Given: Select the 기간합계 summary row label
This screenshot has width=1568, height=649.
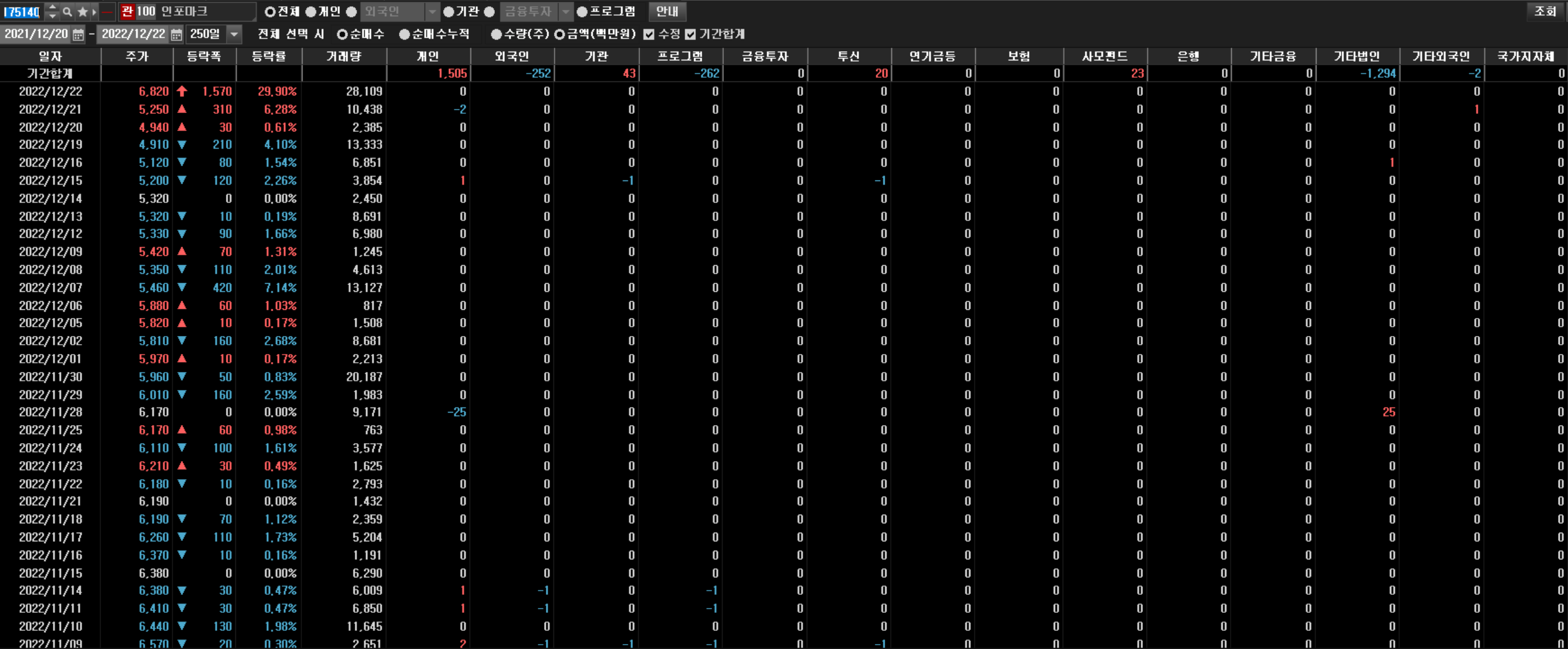Looking at the screenshot, I should click(x=50, y=73).
